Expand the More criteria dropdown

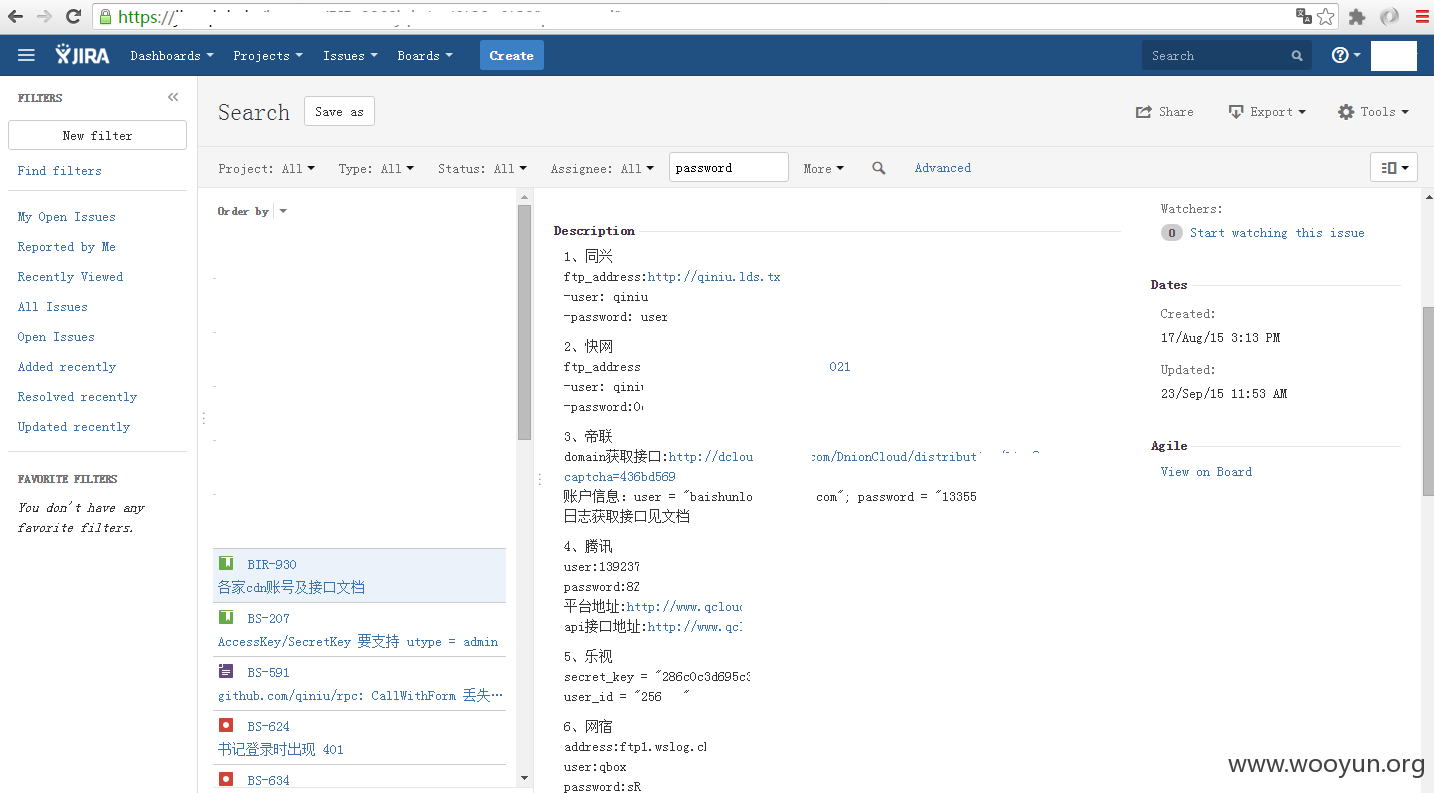click(x=823, y=169)
